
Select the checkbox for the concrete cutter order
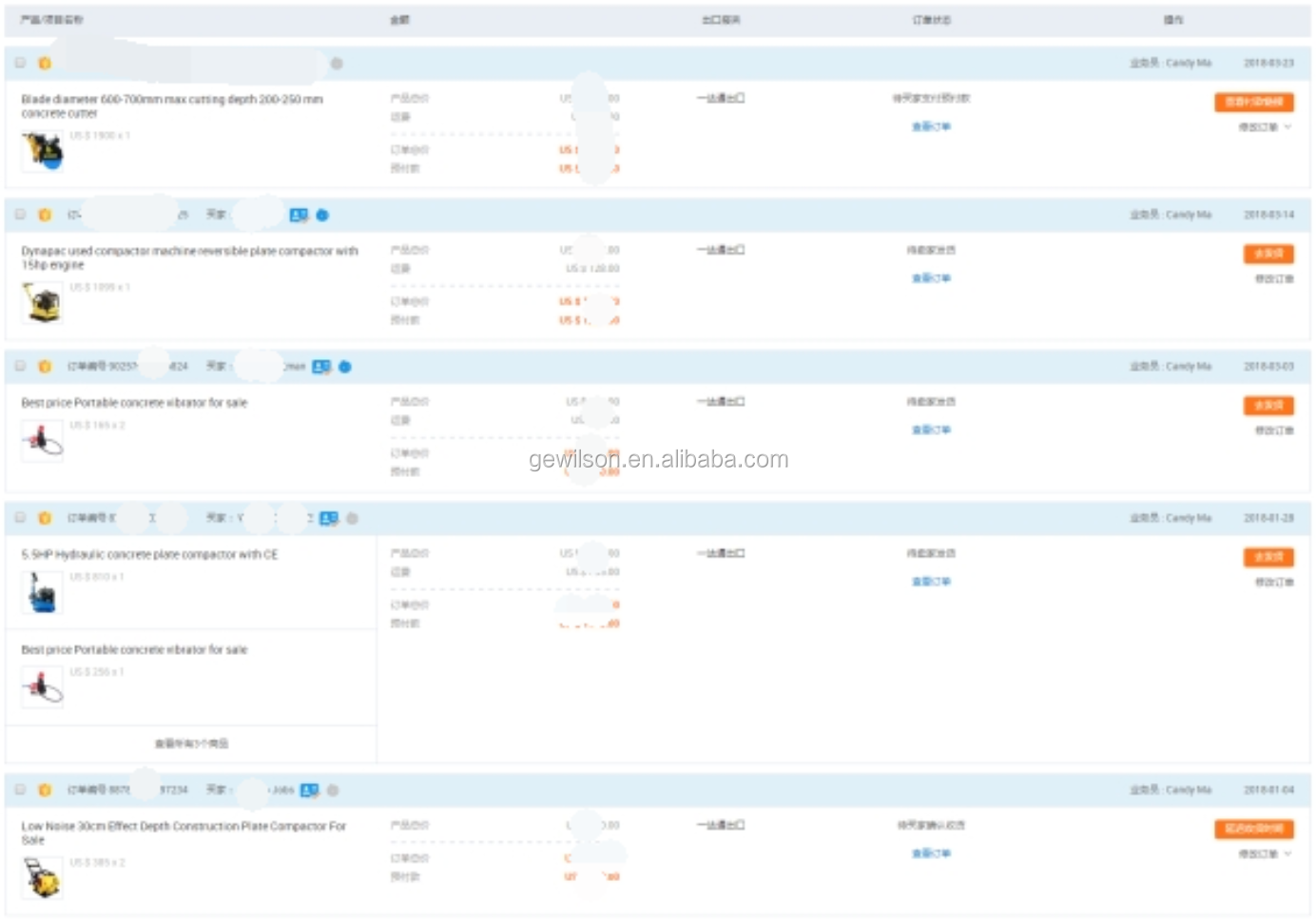20,63
